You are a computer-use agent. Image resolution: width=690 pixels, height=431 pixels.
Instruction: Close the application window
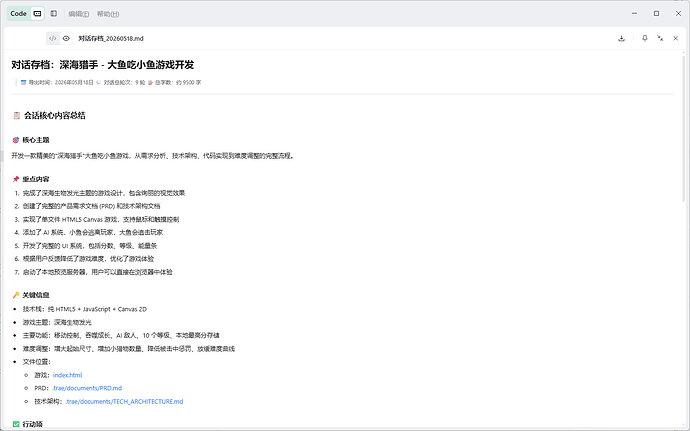[x=678, y=14]
